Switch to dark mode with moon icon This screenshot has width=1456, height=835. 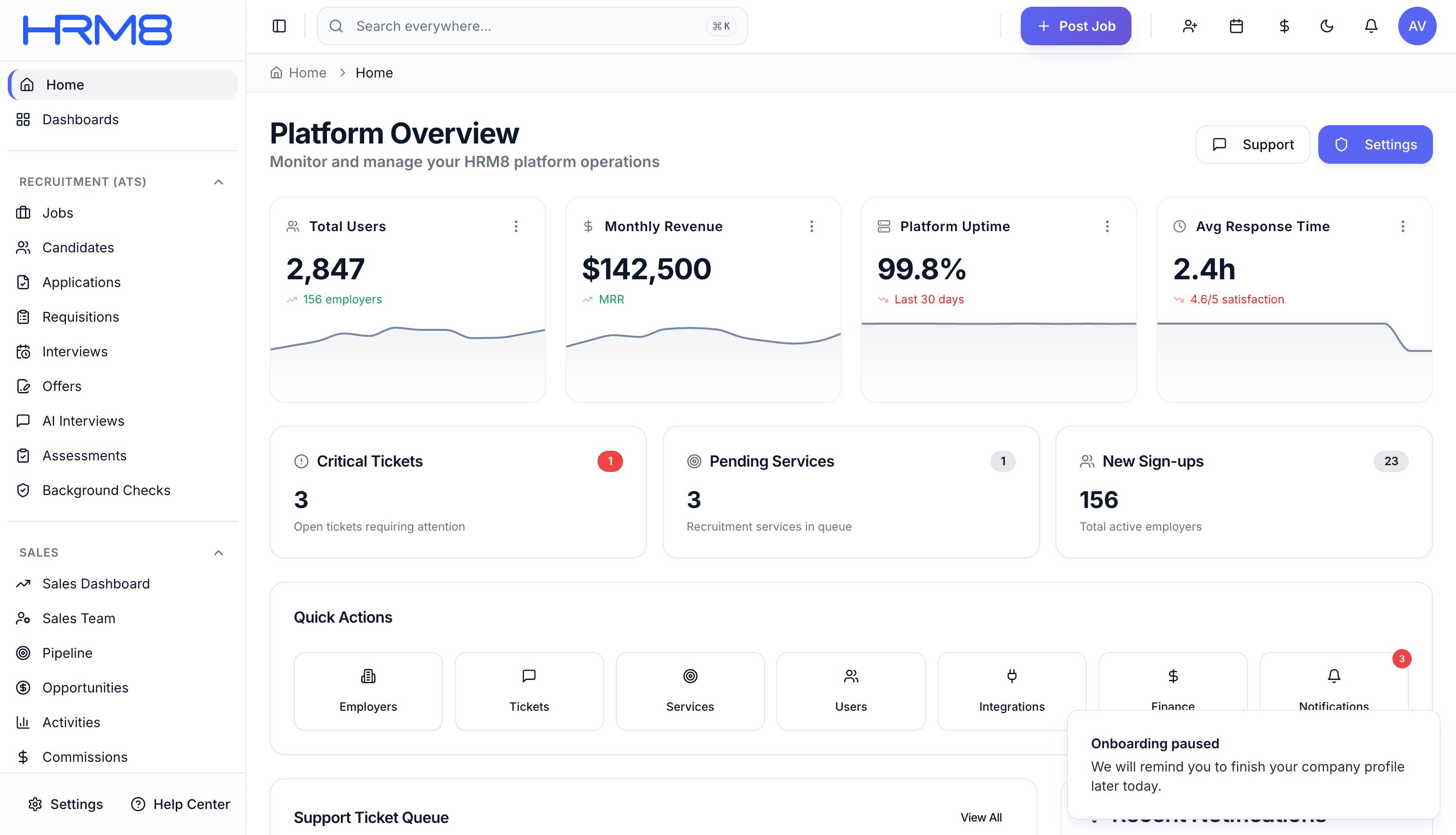[x=1326, y=26]
